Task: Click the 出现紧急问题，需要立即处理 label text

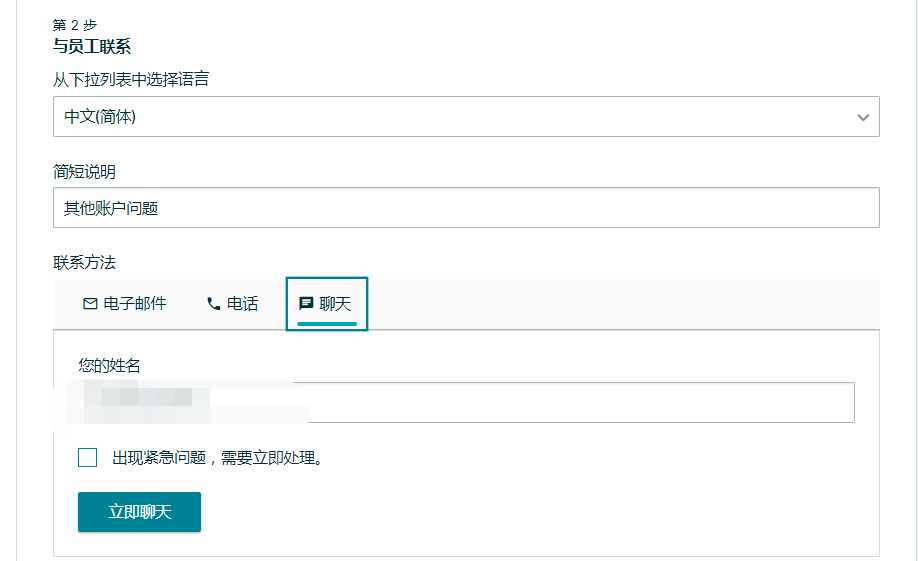Action: [x=218, y=458]
